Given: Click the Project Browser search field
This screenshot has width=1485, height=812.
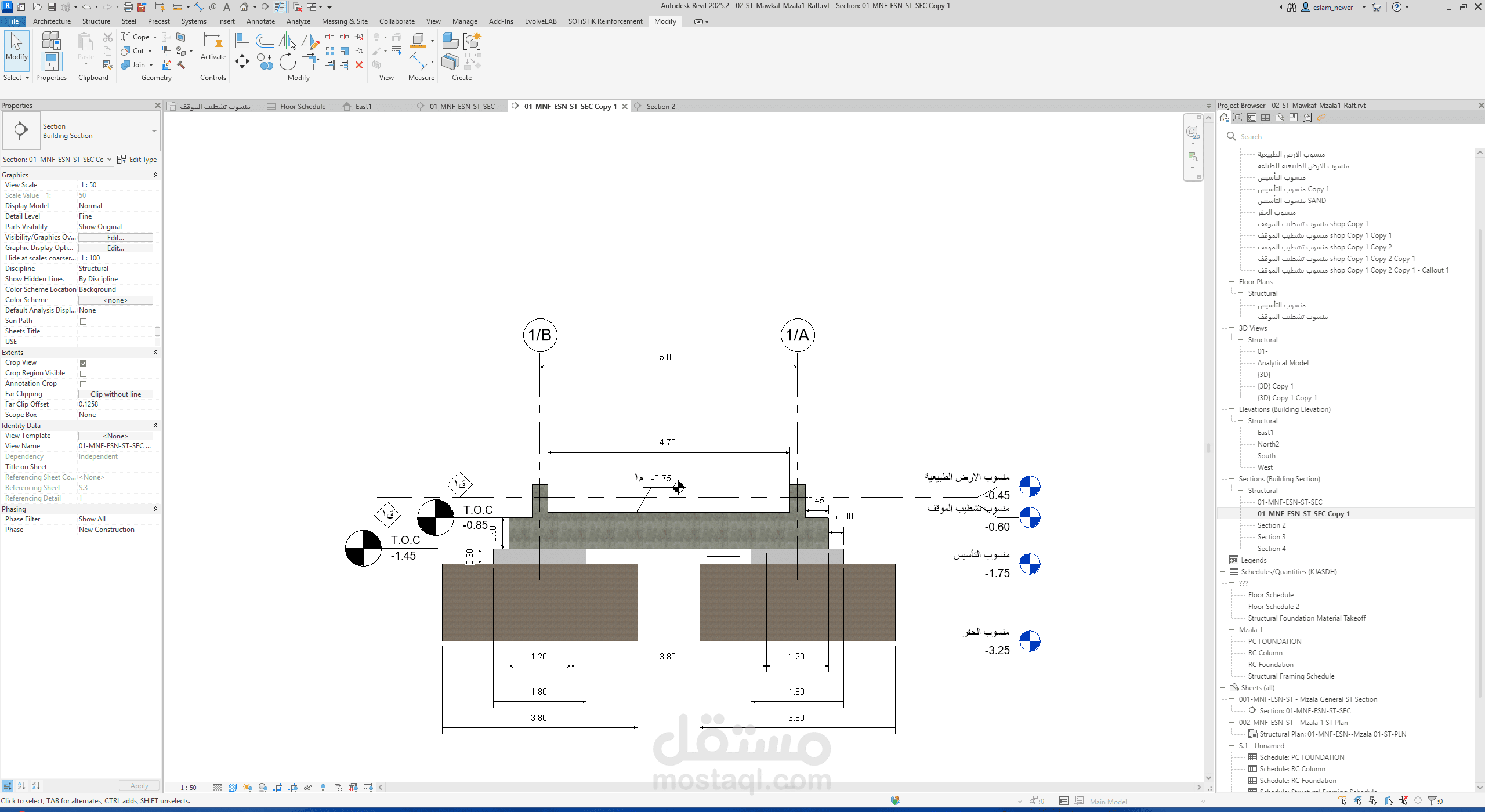Looking at the screenshot, I should tap(1352, 136).
